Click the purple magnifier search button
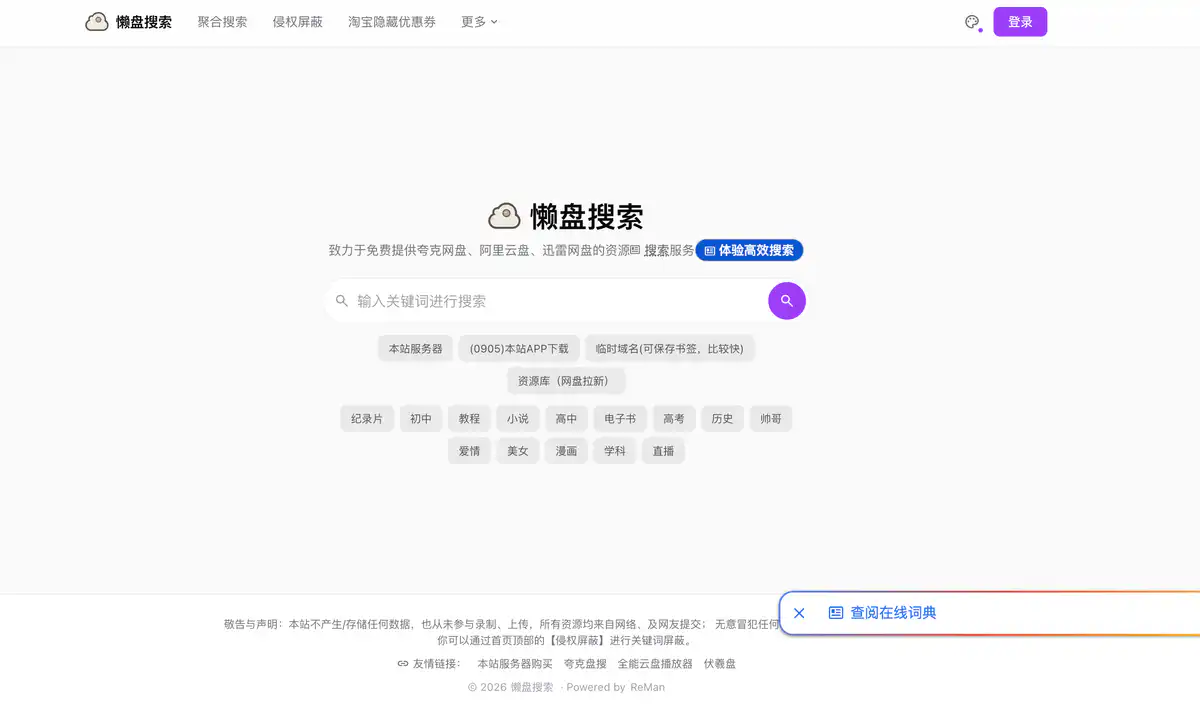1200x704 pixels. point(787,301)
